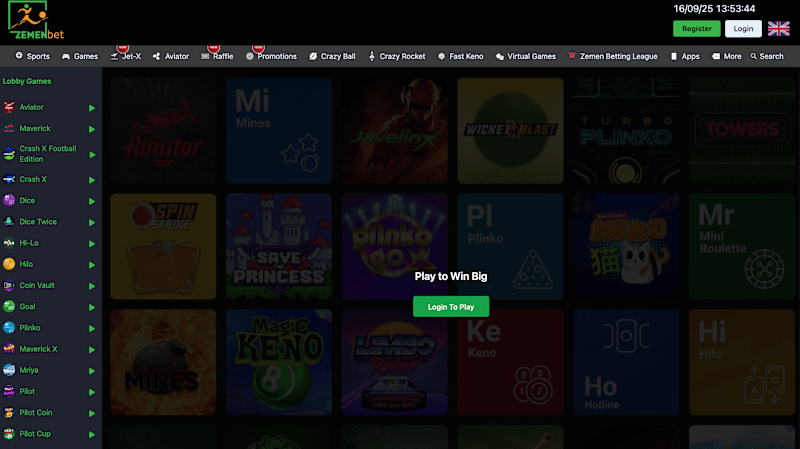Change language via UK flag icon
This screenshot has height=449, width=800.
[779, 29]
